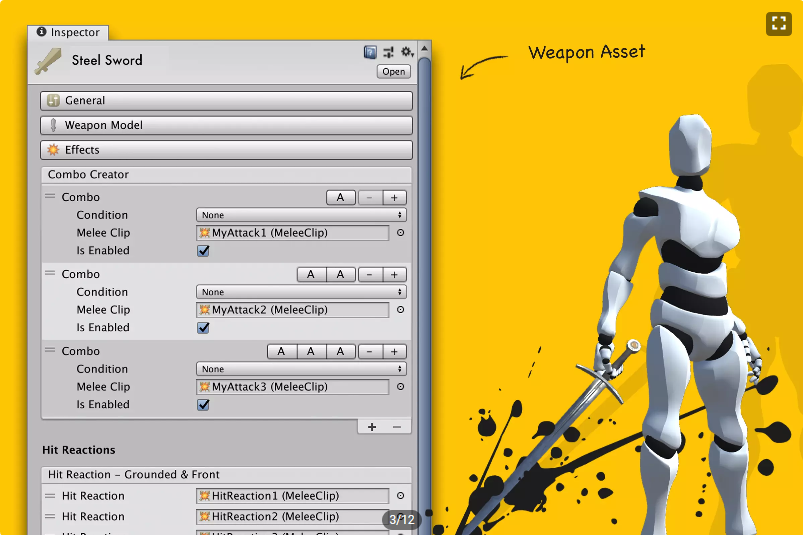Disable Is Enabled for MyAttack1 combo
Screen dimensions: 803x535
click(203, 251)
